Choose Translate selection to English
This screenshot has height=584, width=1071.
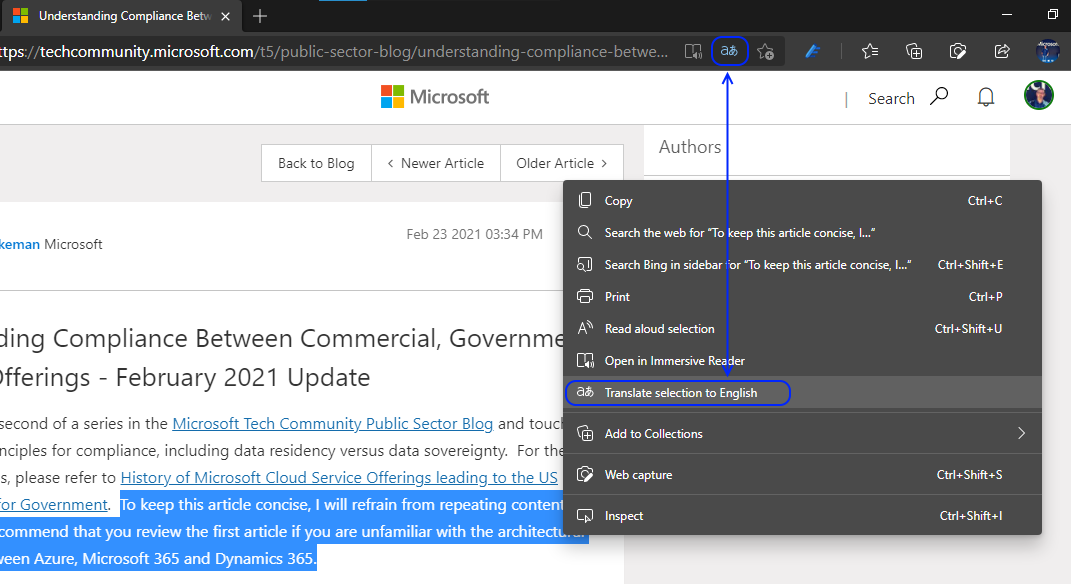tap(803, 393)
